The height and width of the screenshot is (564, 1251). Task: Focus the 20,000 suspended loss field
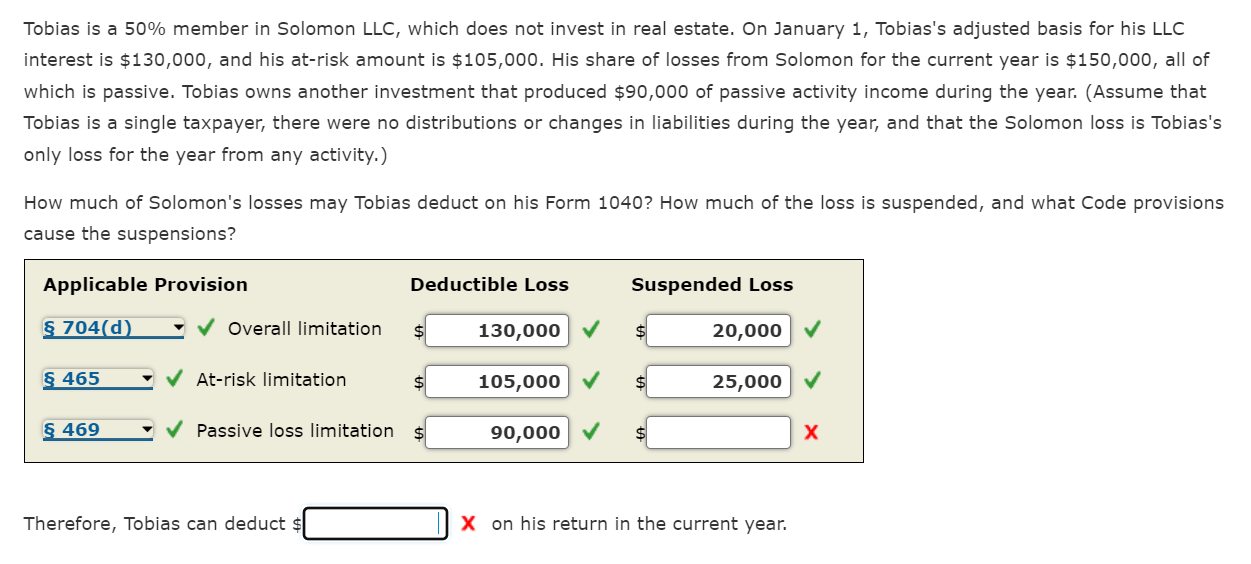718,330
